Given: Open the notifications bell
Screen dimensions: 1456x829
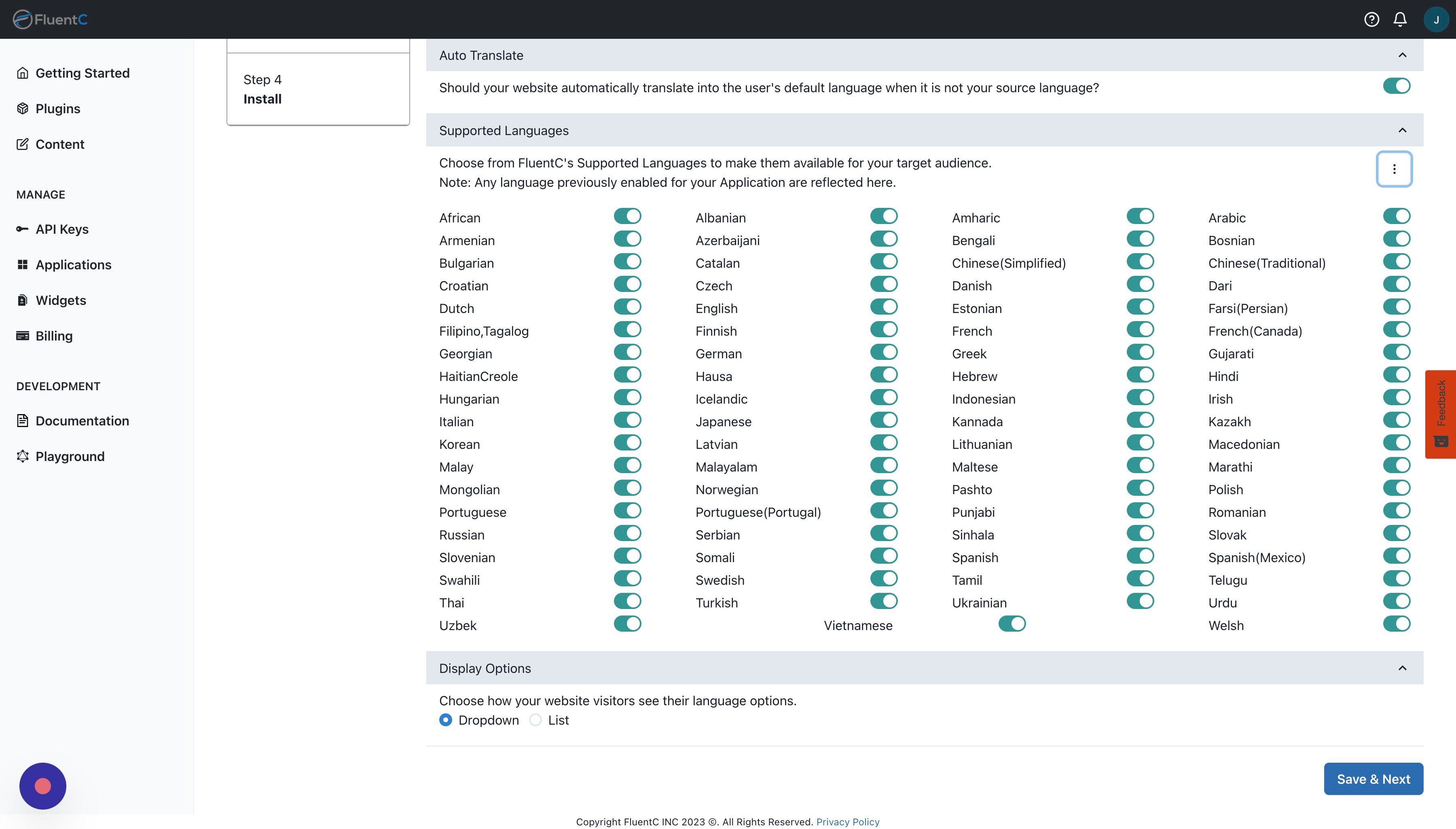Looking at the screenshot, I should click(1400, 19).
